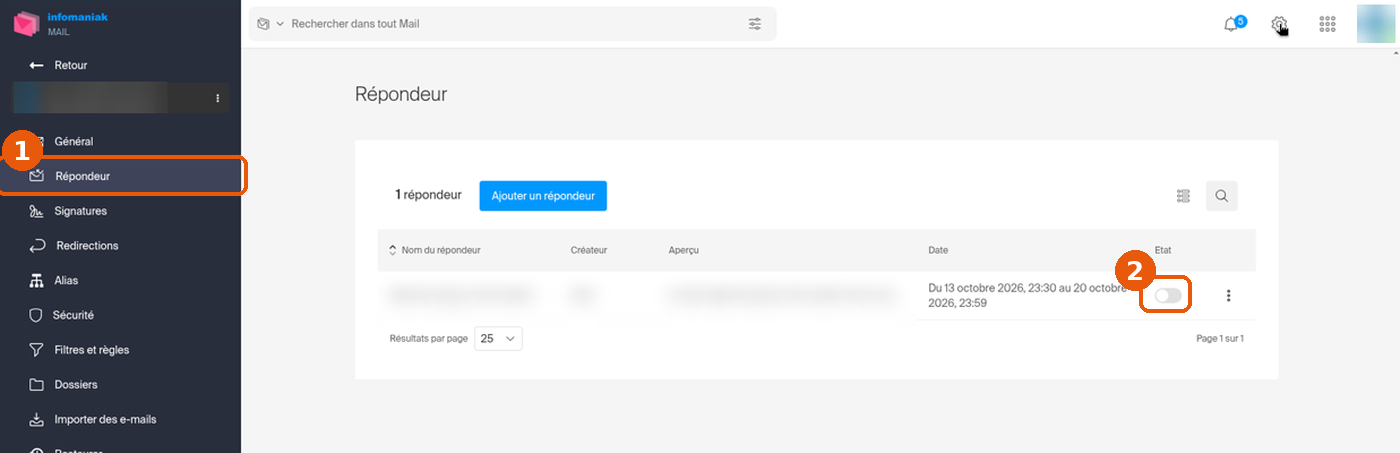Click the magnifier search icon in table
The height and width of the screenshot is (453, 1400).
[x=1222, y=196]
